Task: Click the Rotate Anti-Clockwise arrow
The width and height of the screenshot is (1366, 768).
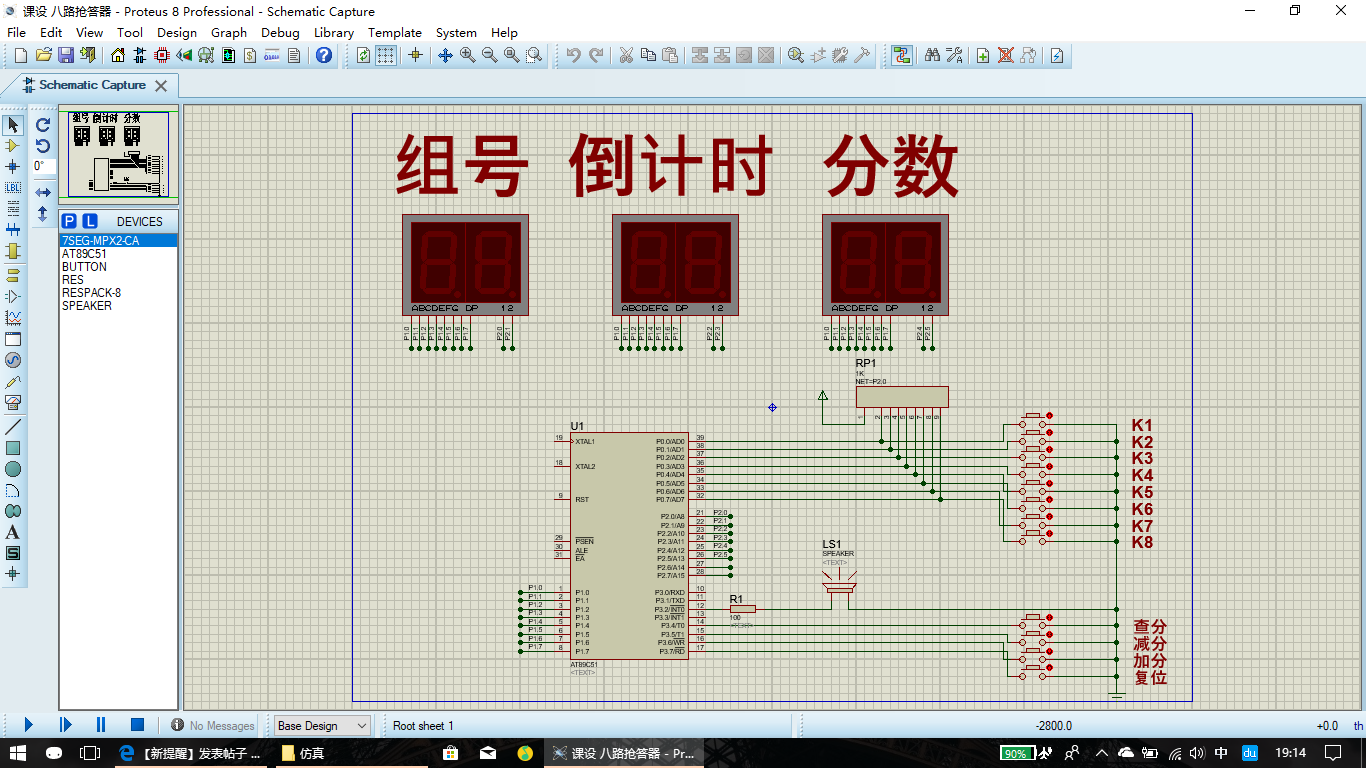Action: [43, 146]
